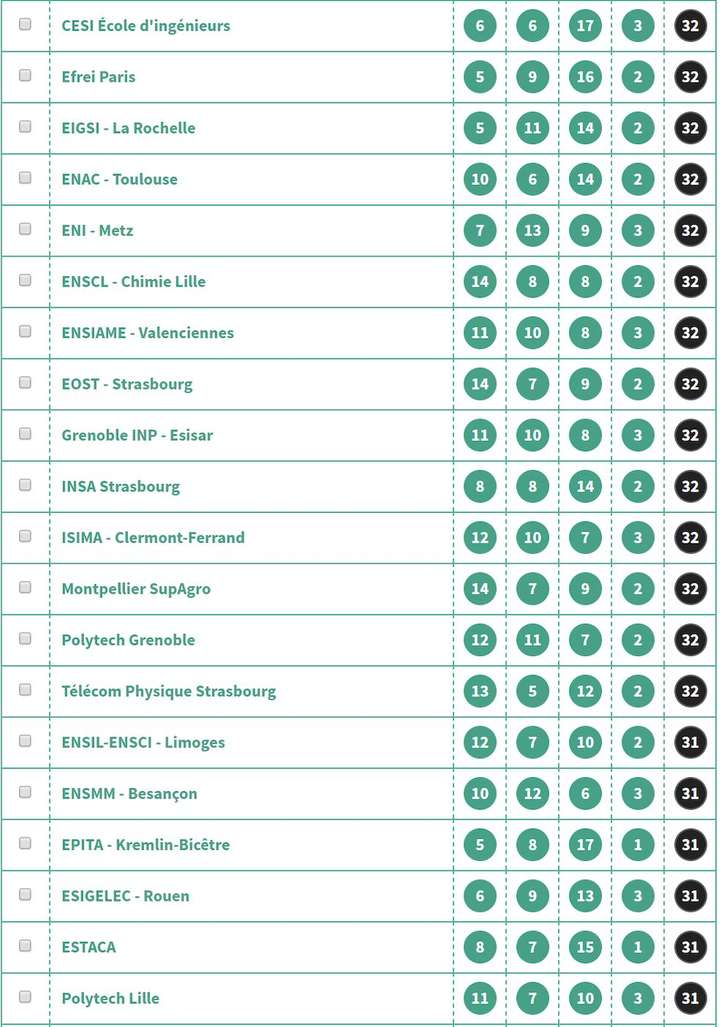The image size is (720, 1027).
Task: Click the green 17 badge in EPITA row
Action: coord(585,845)
